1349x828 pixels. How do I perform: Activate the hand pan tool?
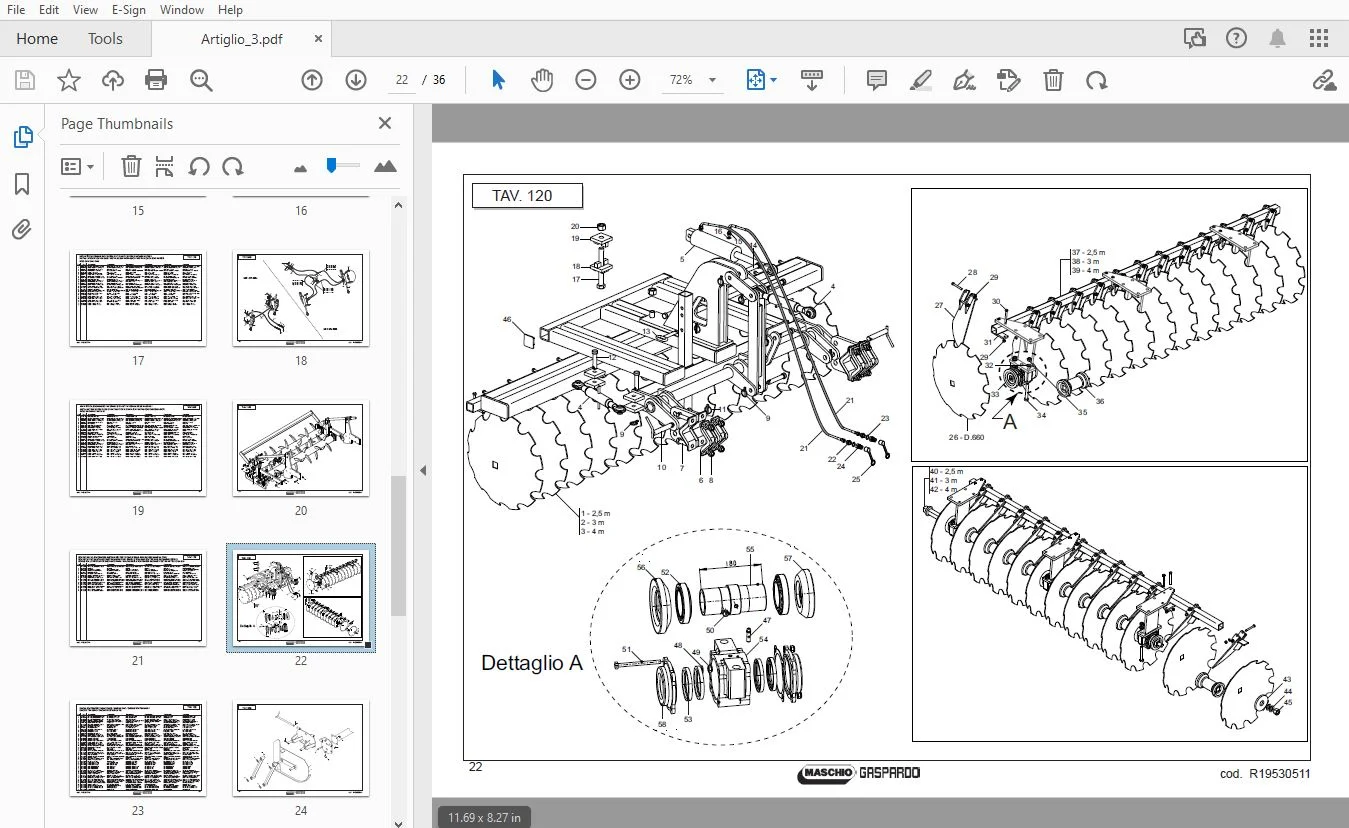coord(542,80)
